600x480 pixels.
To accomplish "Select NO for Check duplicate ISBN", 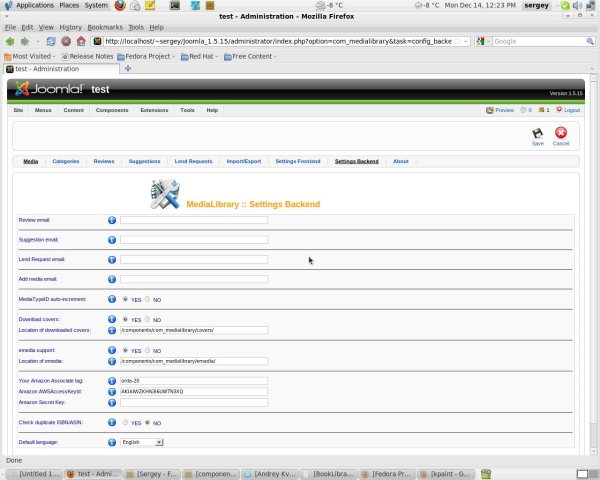I will pos(147,423).
